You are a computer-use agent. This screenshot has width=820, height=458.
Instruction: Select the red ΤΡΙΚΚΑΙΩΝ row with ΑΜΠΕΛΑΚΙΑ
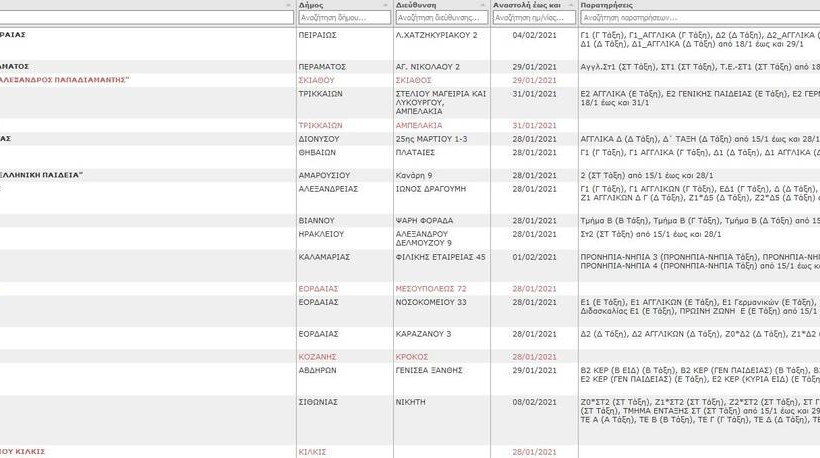[321, 126]
